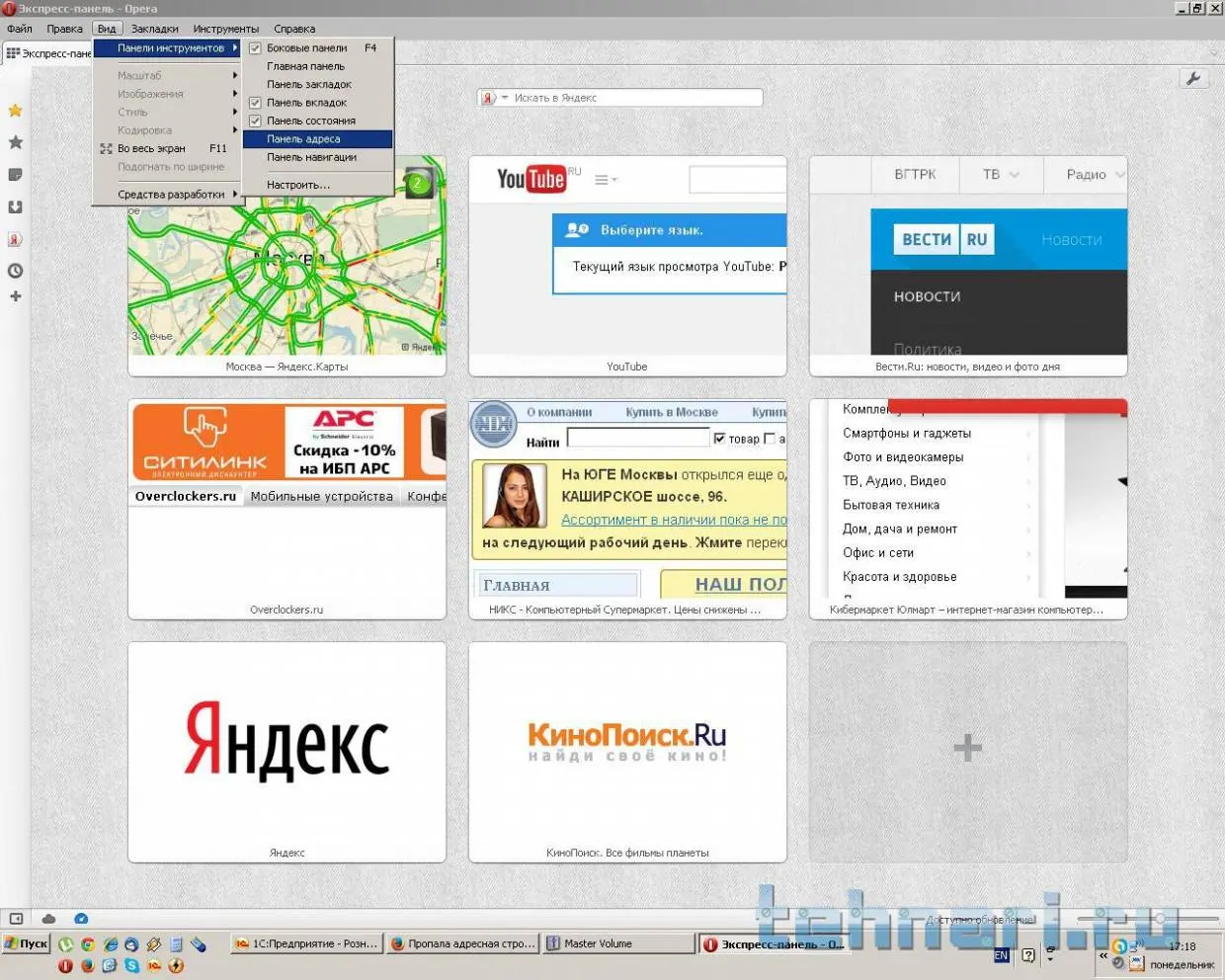The height and width of the screenshot is (980, 1225).
Task: Open the Яндекс speed dial tile
Action: tap(286, 752)
